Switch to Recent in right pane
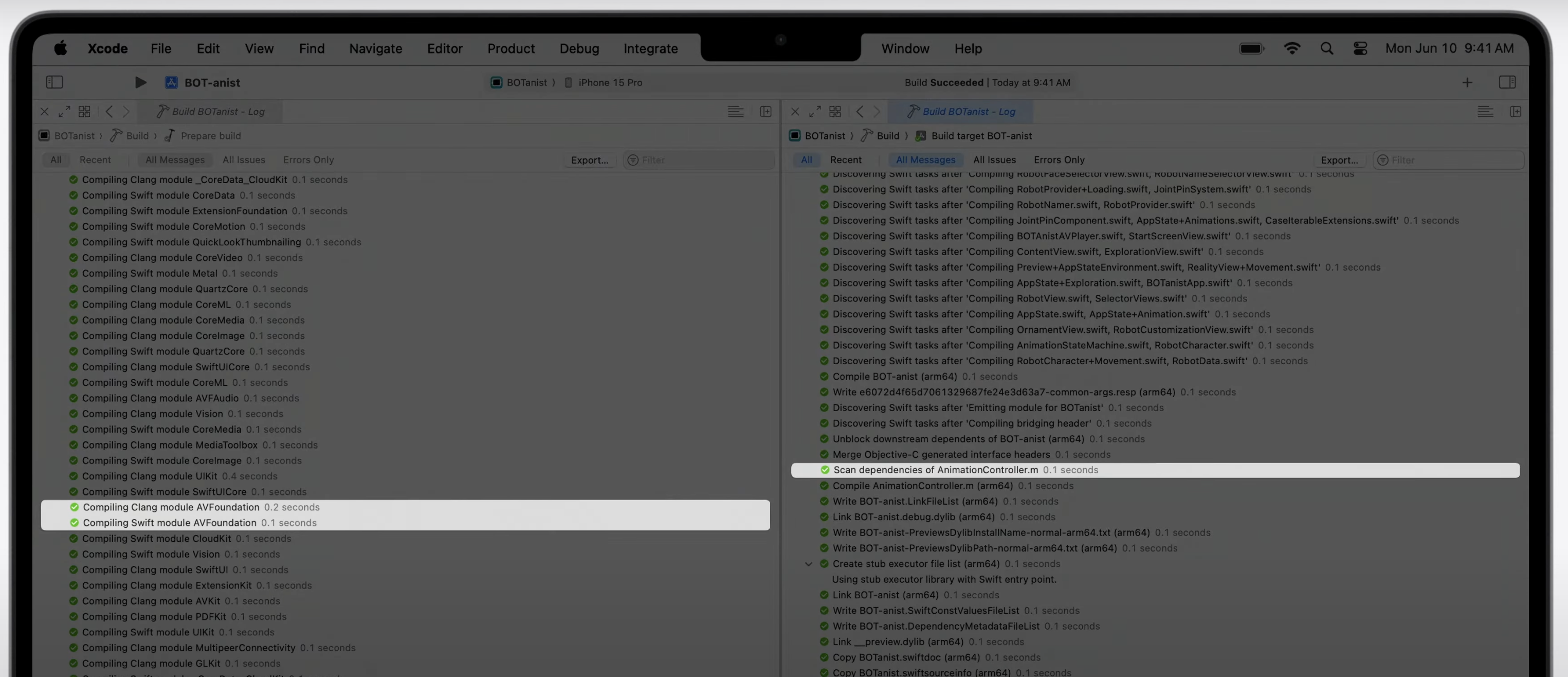Screen dimensions: 1568x677 [846, 159]
